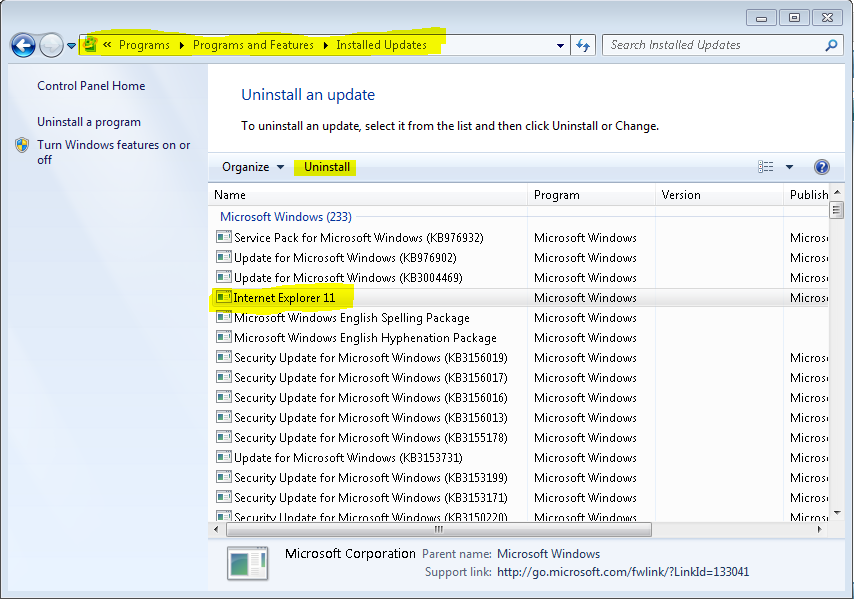Click icon of Update KB3153731 row
854x599 pixels.
click(x=223, y=457)
